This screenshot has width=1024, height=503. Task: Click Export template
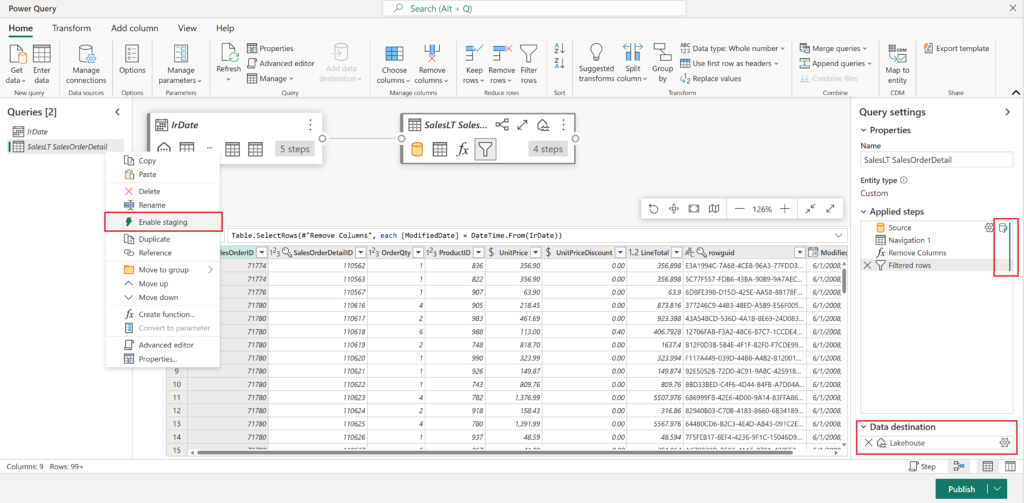(x=957, y=48)
